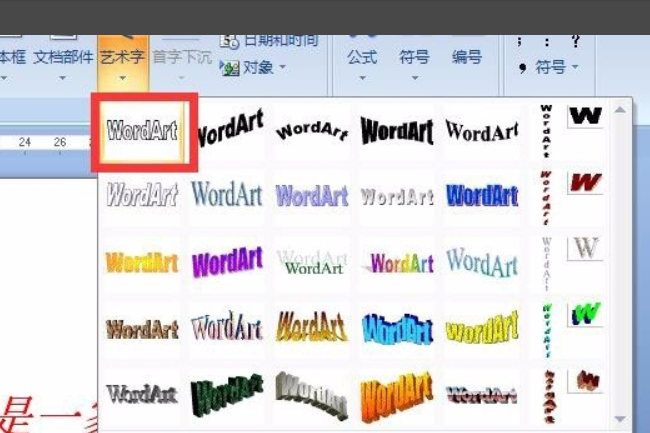Open the 公式 equation button
The height and width of the screenshot is (433, 650).
coord(362,57)
